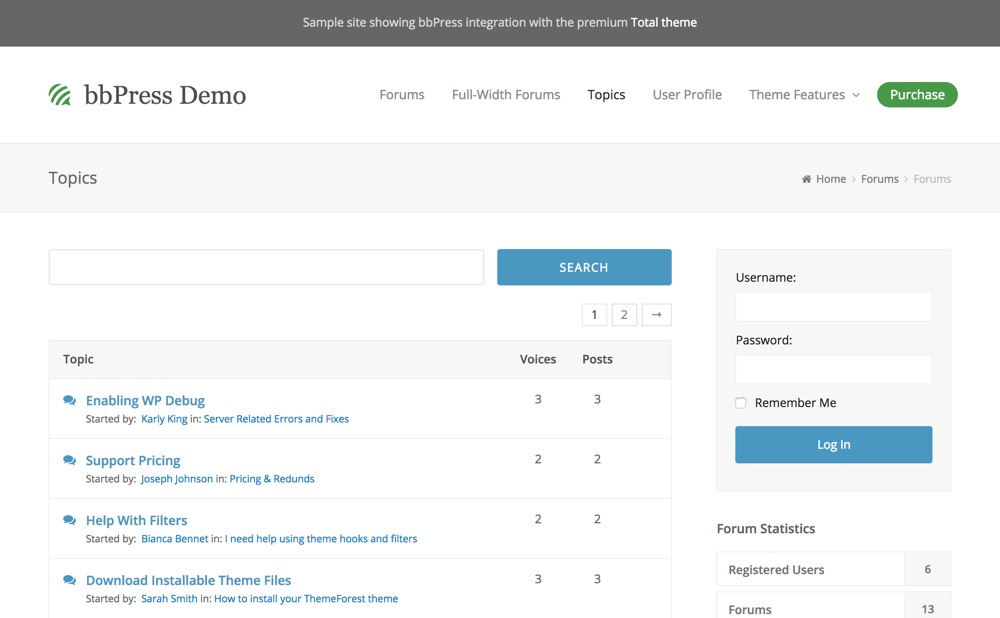The image size is (1000, 618).
Task: Click the chat bubble icon beside Support Pricing
Action: (70, 460)
